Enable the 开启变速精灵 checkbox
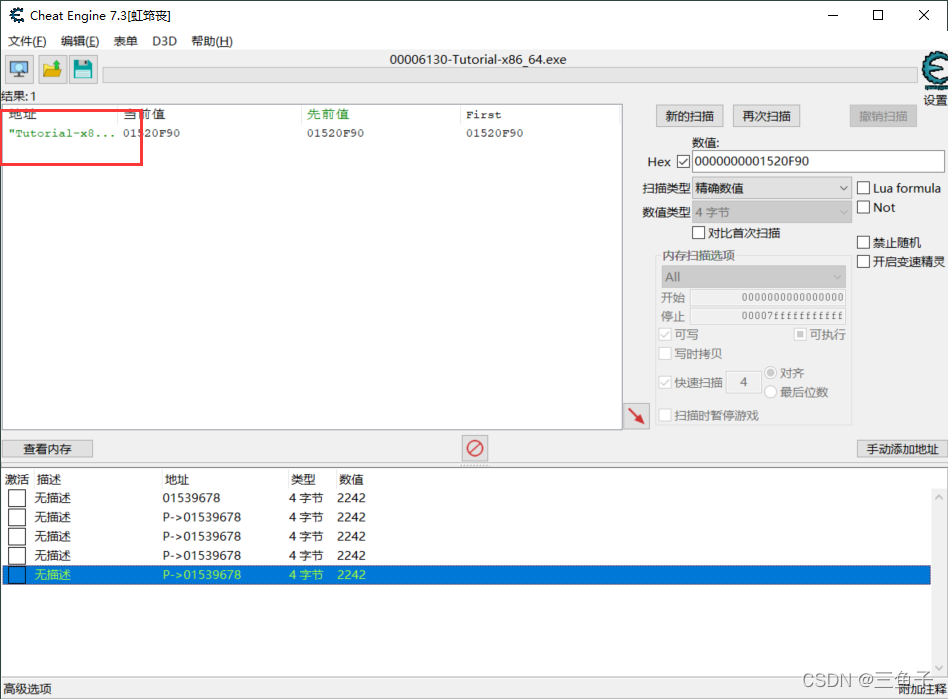The image size is (948, 699). click(x=863, y=262)
